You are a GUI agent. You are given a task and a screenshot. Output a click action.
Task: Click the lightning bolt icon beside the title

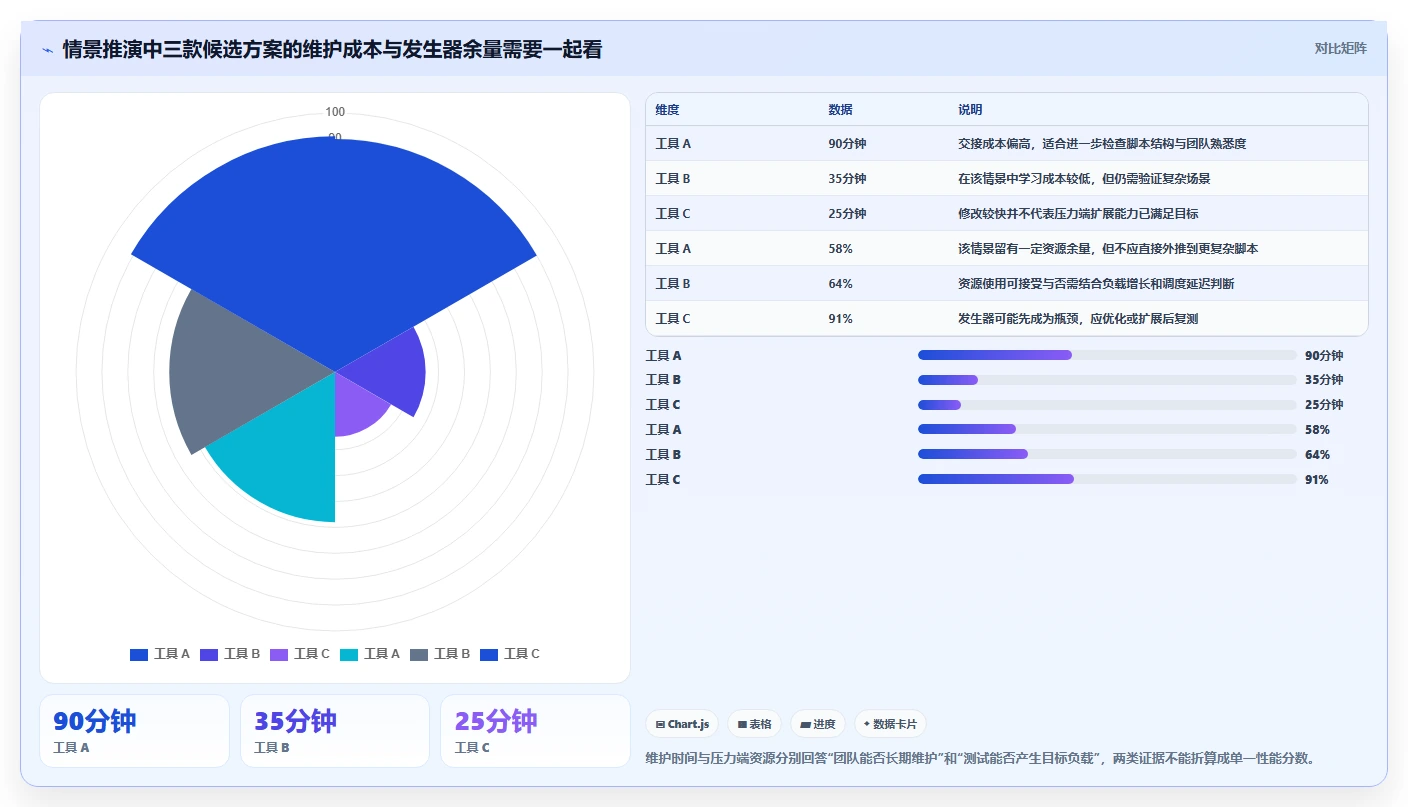(x=47, y=49)
